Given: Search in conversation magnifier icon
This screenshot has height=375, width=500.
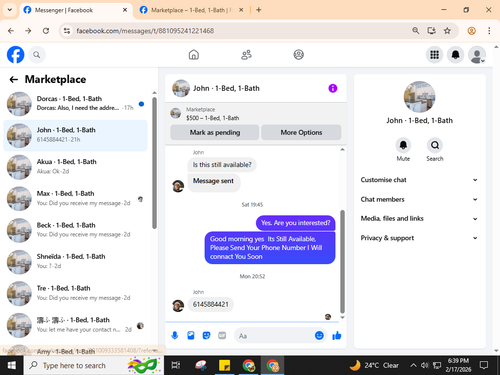Looking at the screenshot, I should click(435, 145).
